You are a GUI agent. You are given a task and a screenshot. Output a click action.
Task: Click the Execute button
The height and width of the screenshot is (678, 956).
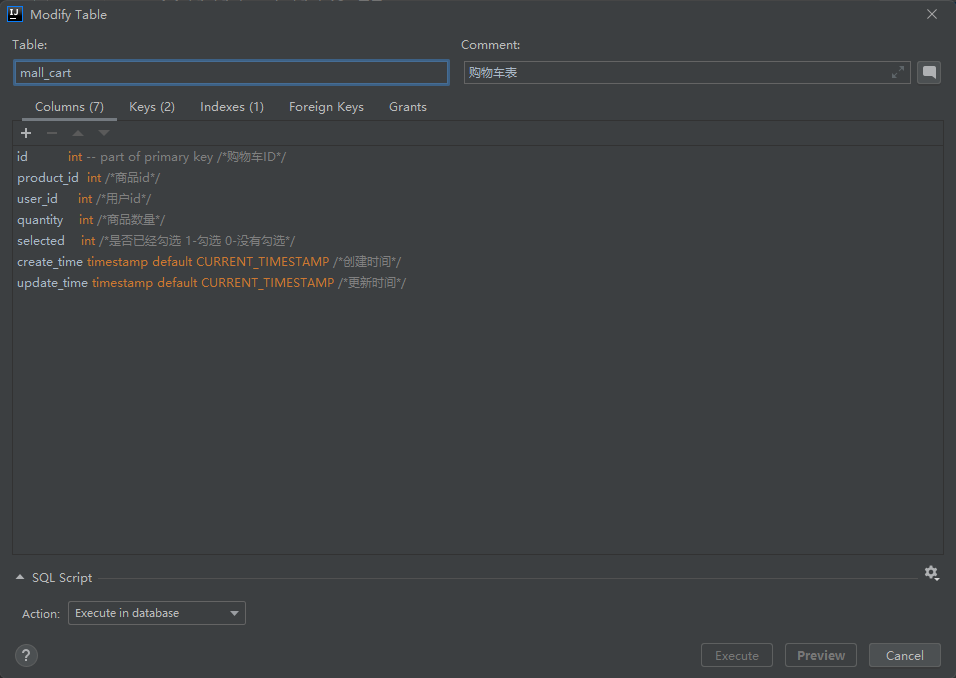(737, 655)
